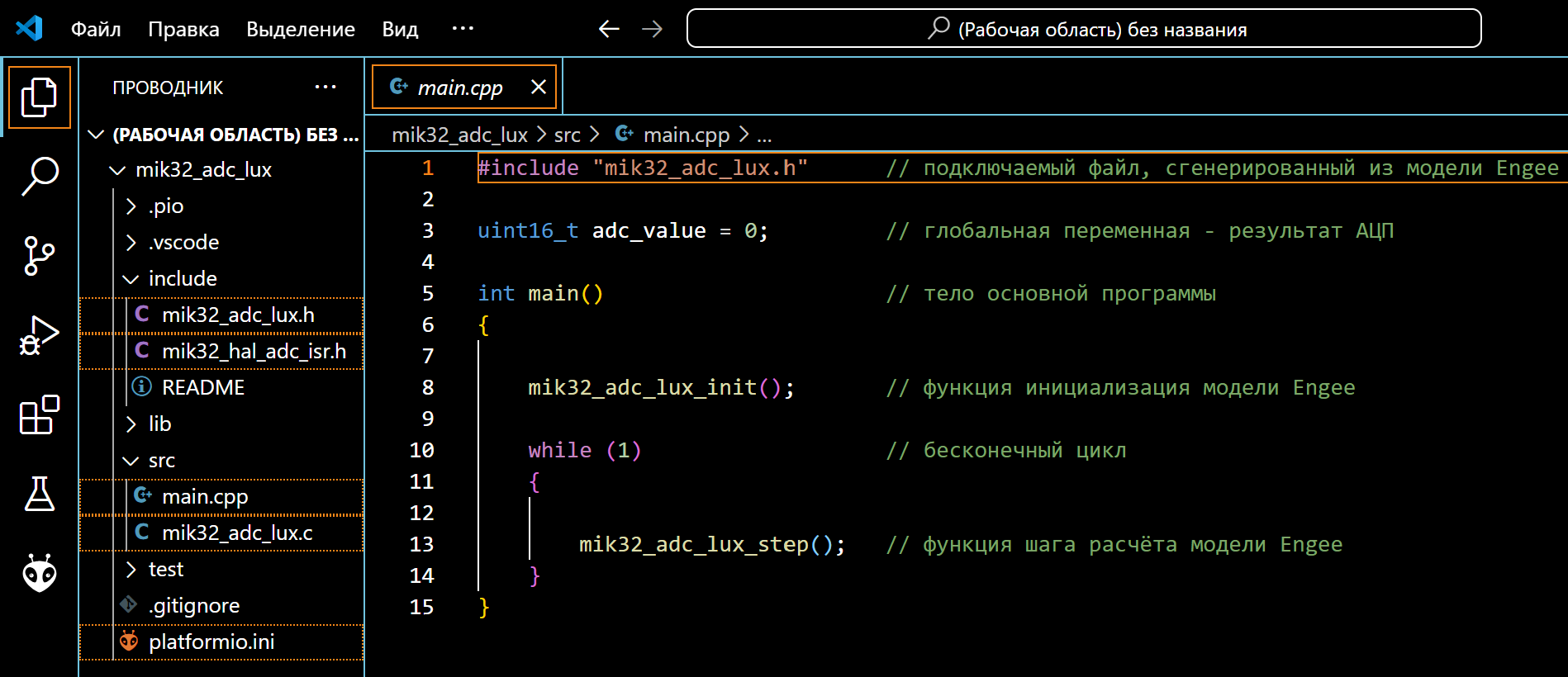
Task: Open Explorer panel more actions ellipsis
Action: coord(325,87)
